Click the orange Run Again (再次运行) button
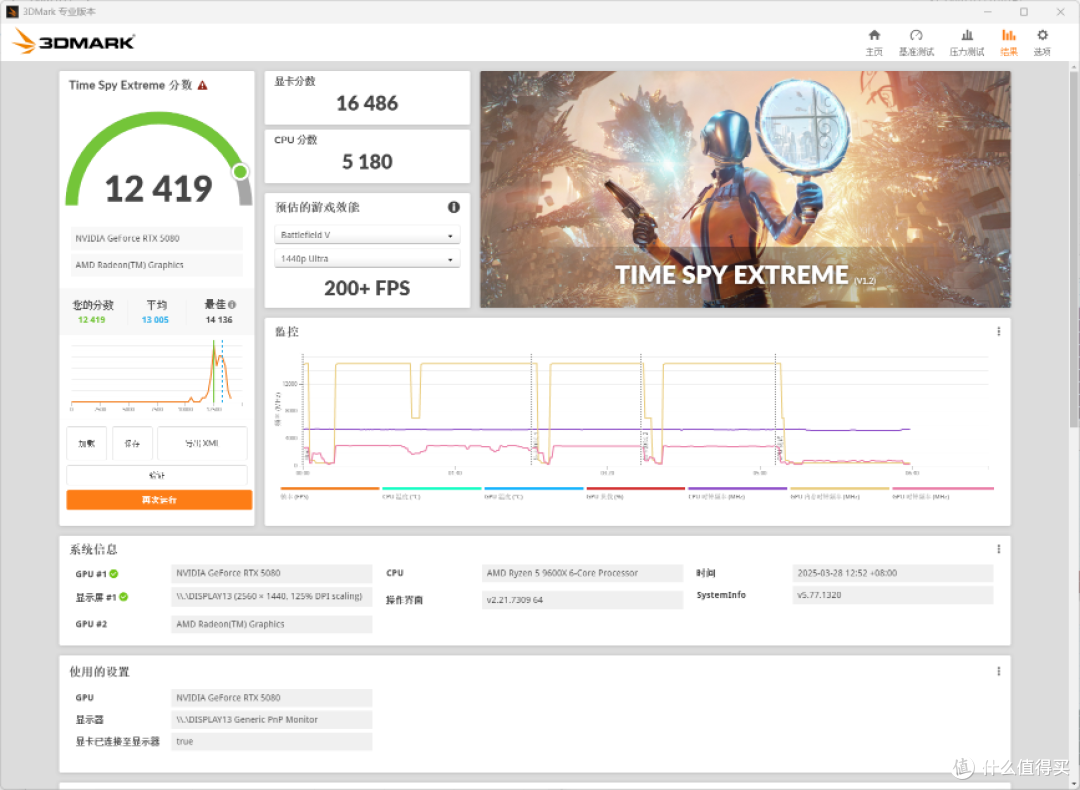1080x790 pixels. [159, 500]
